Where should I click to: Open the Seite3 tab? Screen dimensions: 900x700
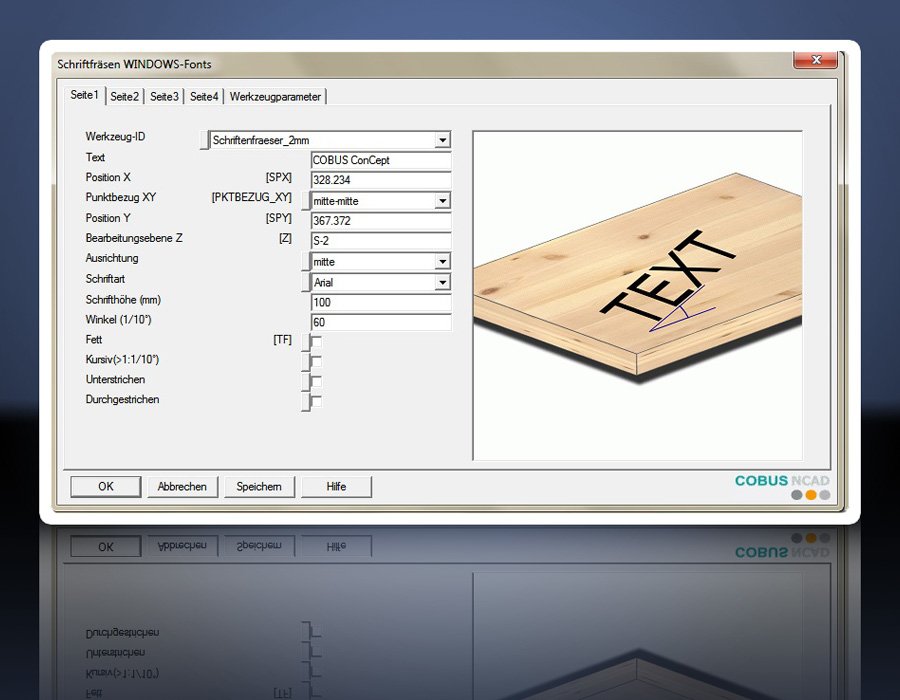tap(164, 96)
